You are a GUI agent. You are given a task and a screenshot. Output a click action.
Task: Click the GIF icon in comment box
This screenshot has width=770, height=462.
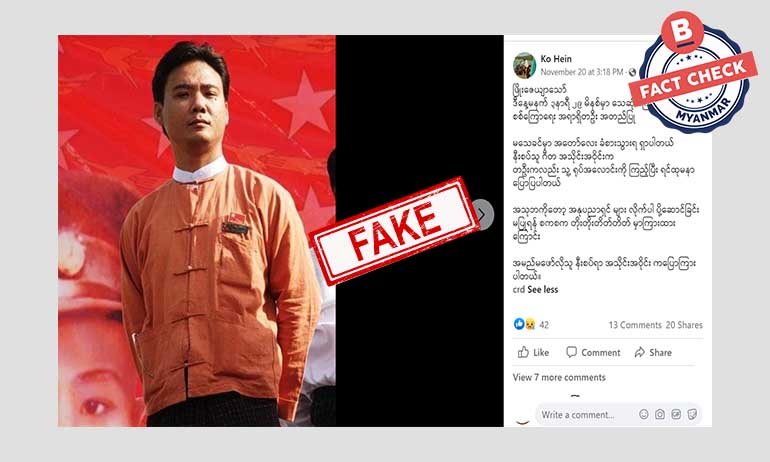[676, 414]
